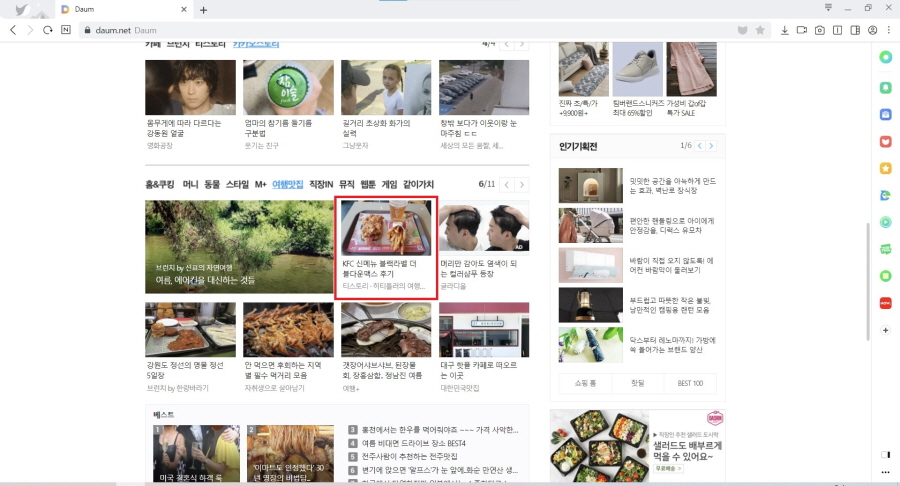
Task: Open the green ring sidebar icon
Action: 886,57
